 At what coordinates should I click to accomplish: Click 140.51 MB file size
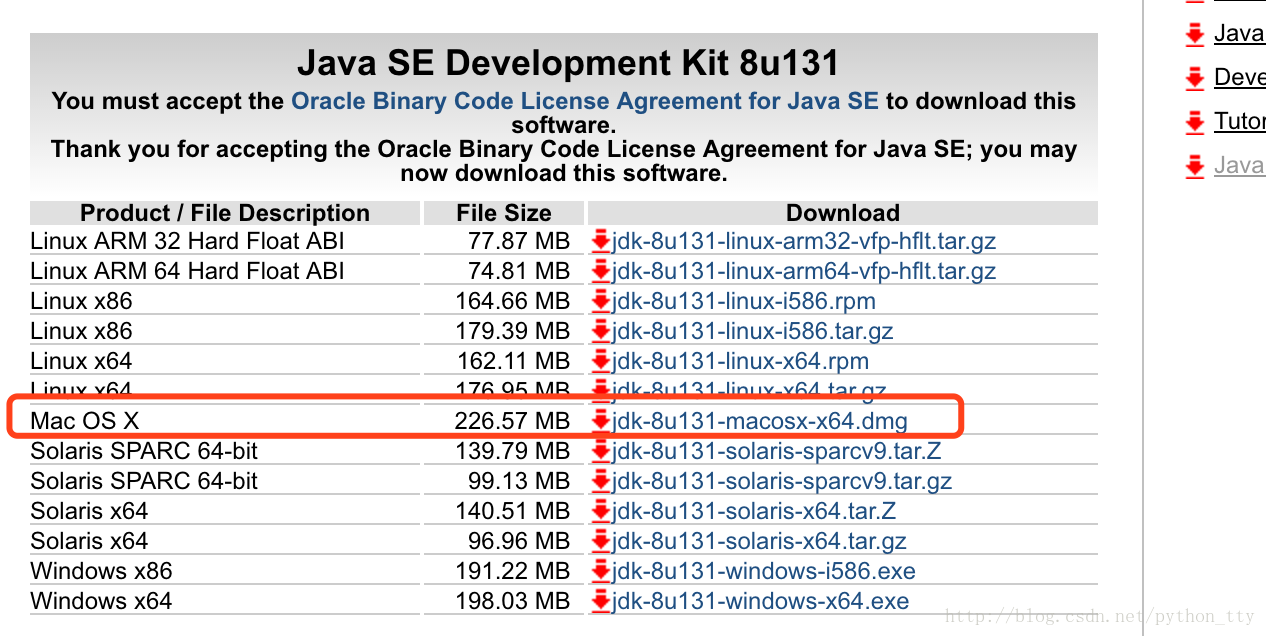pyautogui.click(x=512, y=511)
